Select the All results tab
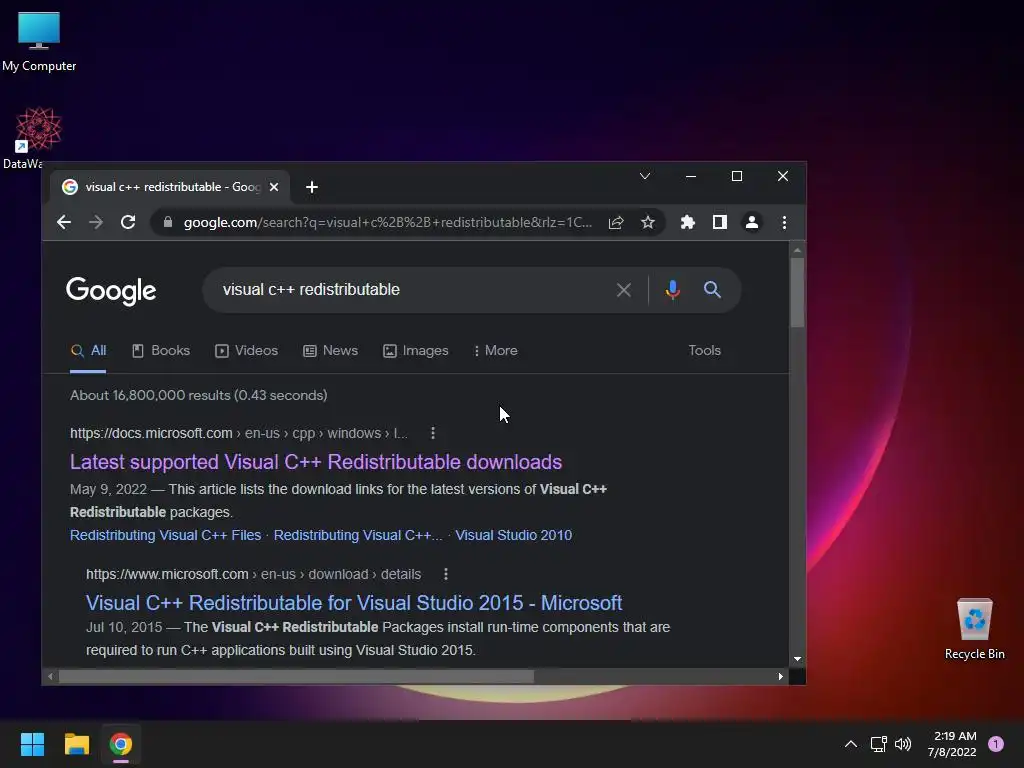 pos(88,351)
